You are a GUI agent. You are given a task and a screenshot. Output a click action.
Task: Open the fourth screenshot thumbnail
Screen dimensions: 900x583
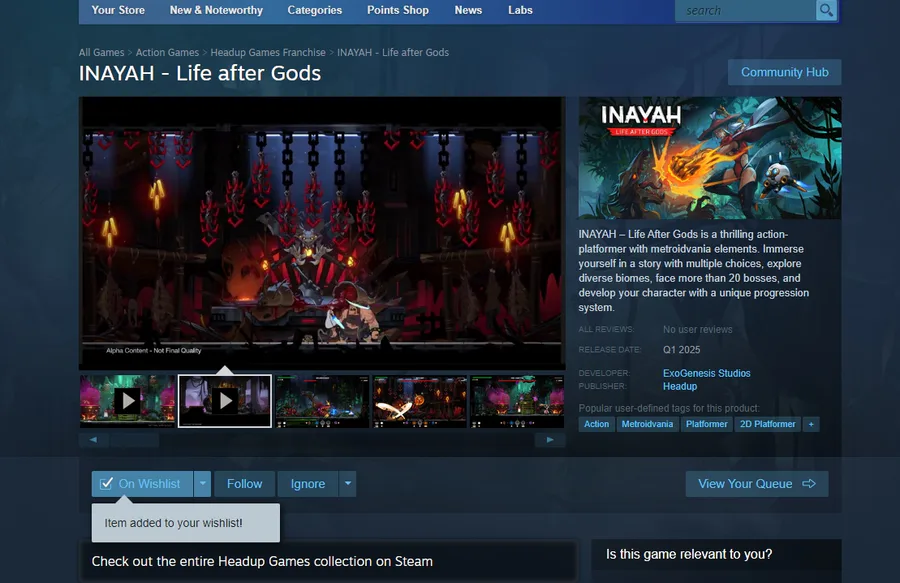click(x=420, y=401)
